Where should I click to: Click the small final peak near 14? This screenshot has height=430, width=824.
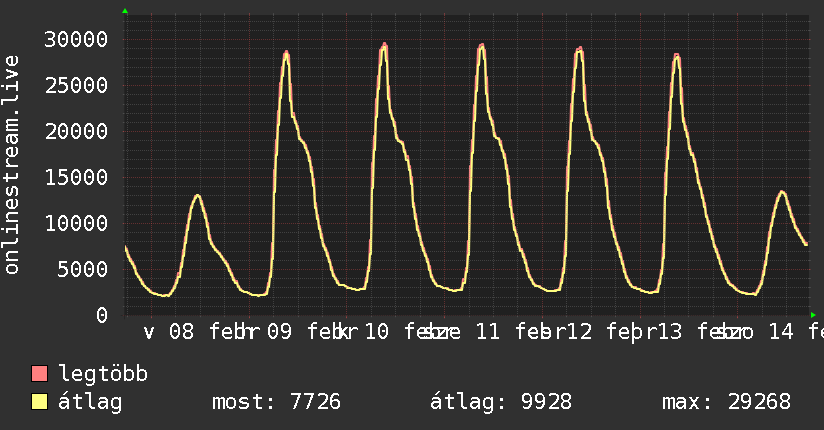(782, 192)
